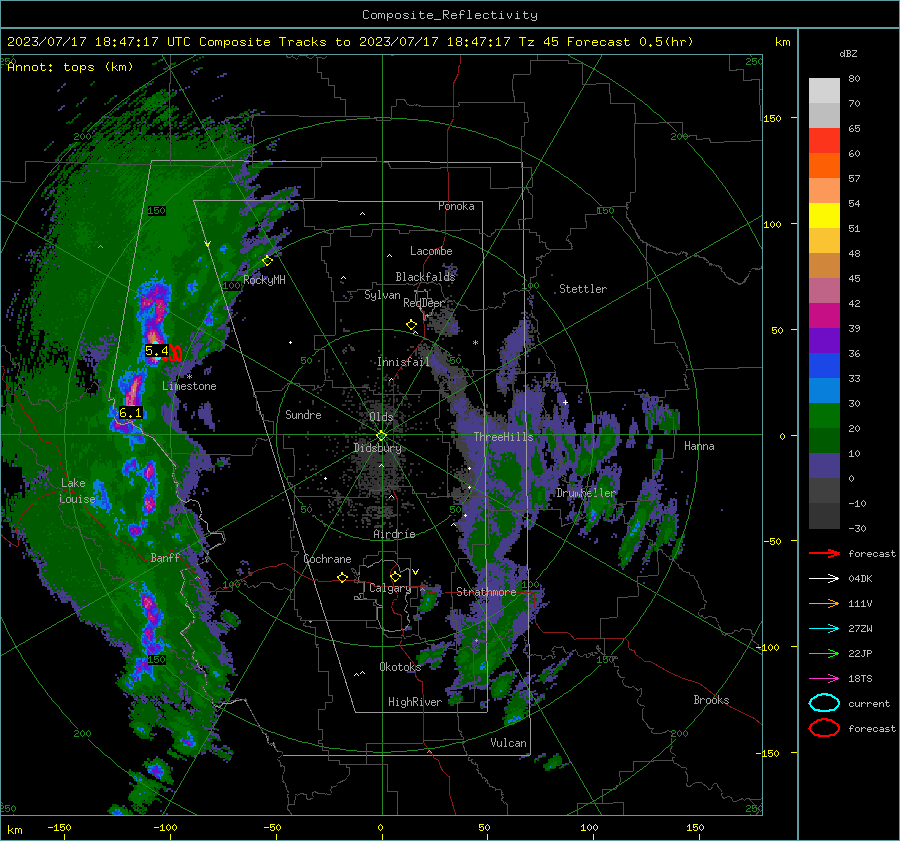This screenshot has width=900, height=841.
Task: Select the yellow diamond marker below Cochrane
Action: [x=342, y=577]
